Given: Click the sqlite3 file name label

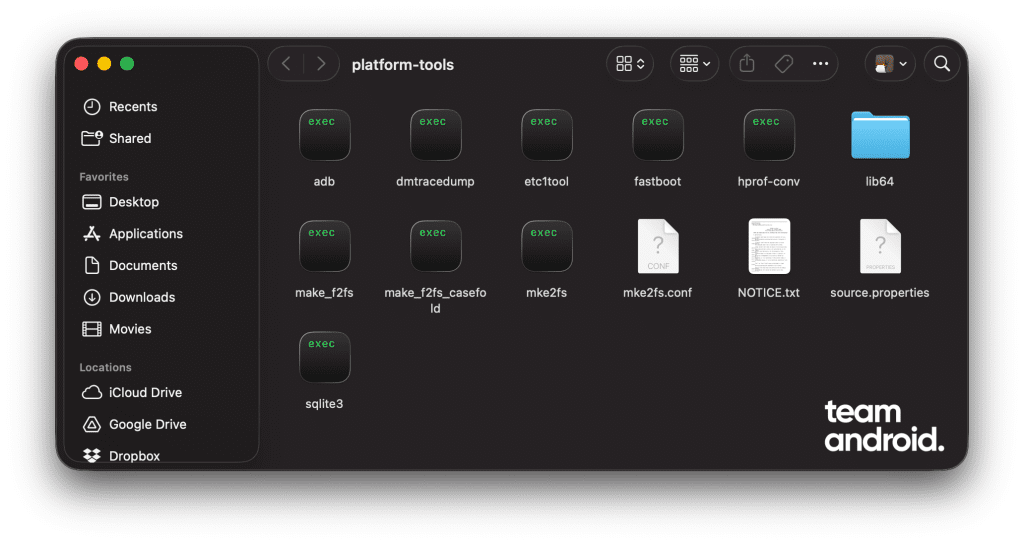Looking at the screenshot, I should click(324, 404).
